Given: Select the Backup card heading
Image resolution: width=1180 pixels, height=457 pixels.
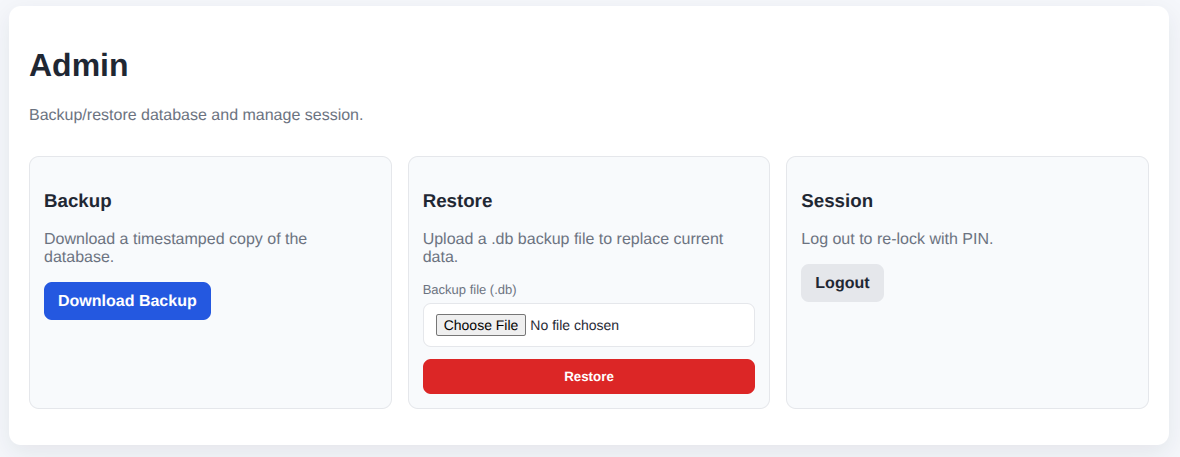Looking at the screenshot, I should click(x=78, y=201).
